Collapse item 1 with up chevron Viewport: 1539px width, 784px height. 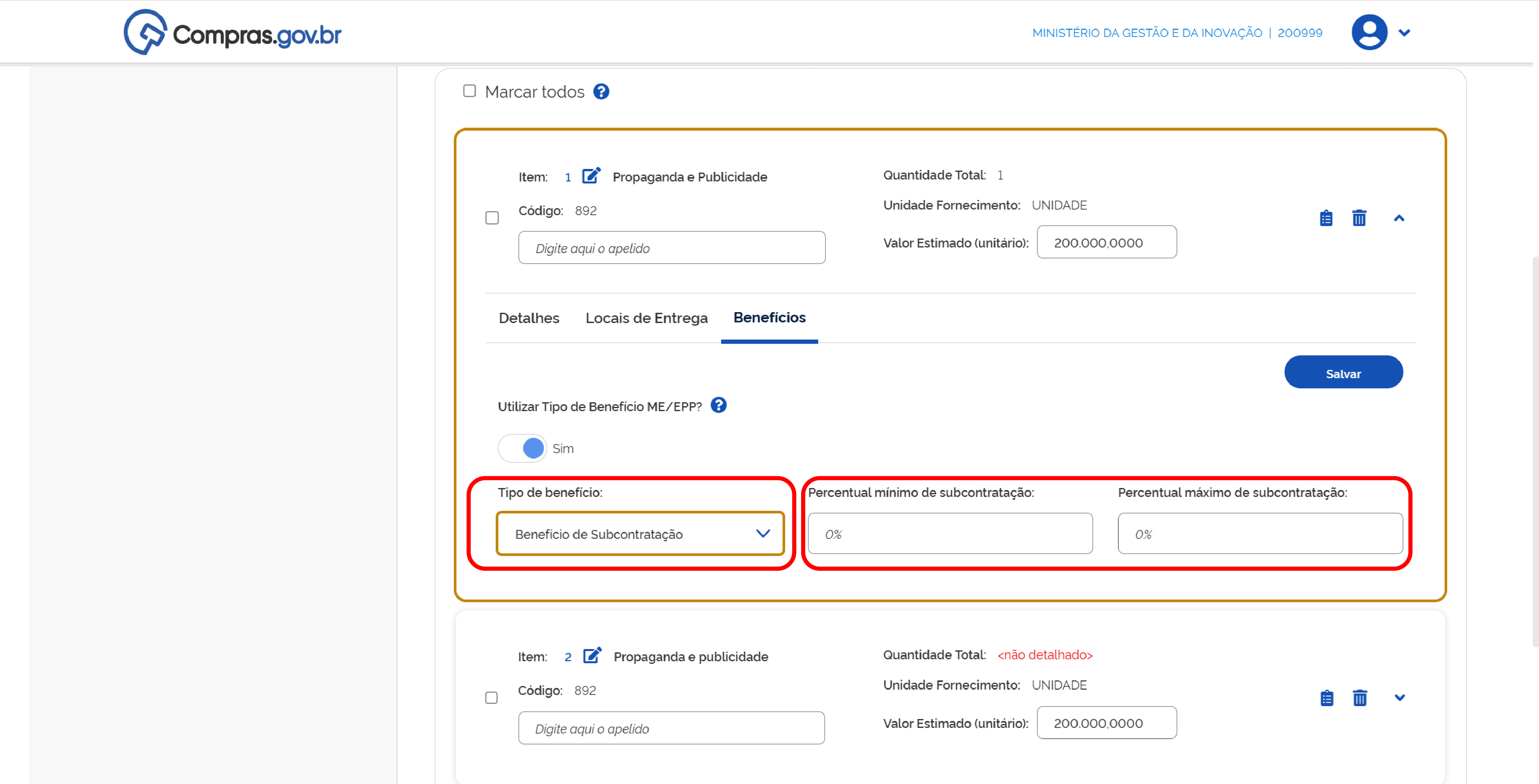tap(1399, 218)
